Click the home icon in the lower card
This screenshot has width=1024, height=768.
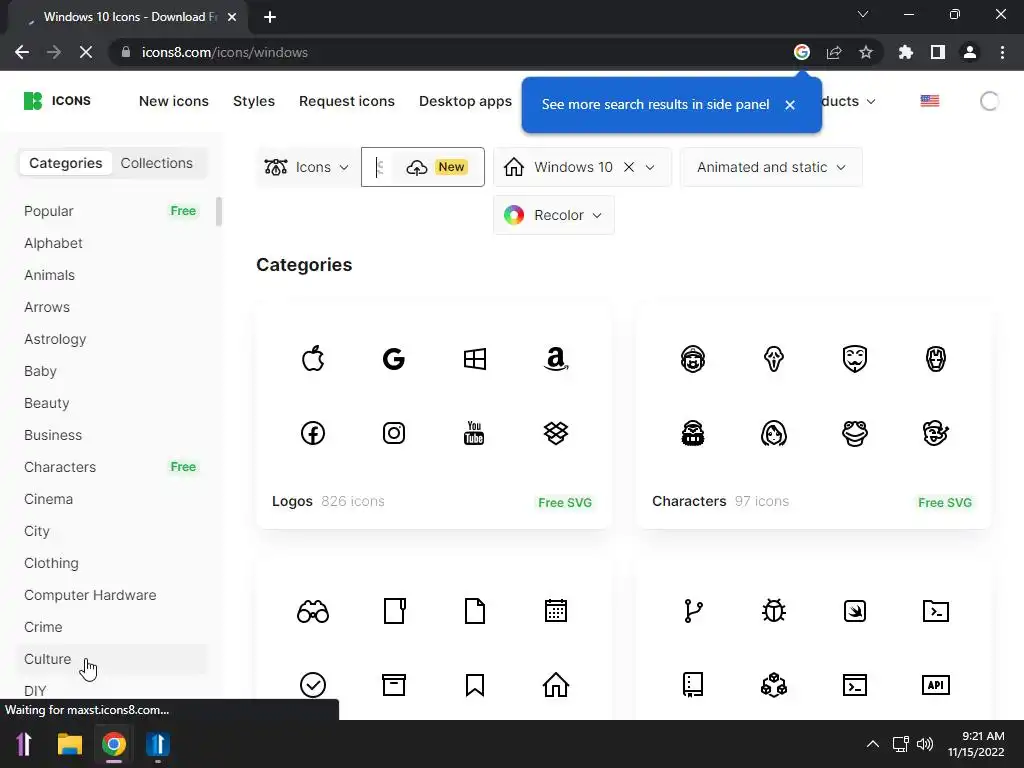click(556, 685)
